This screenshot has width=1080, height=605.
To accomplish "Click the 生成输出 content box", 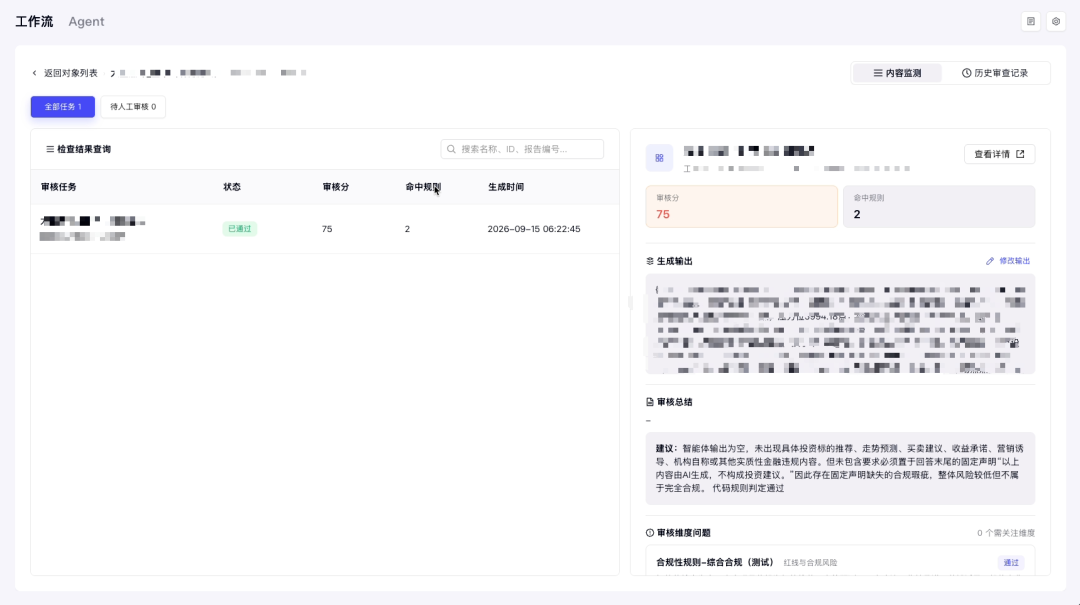I will tap(840, 324).
